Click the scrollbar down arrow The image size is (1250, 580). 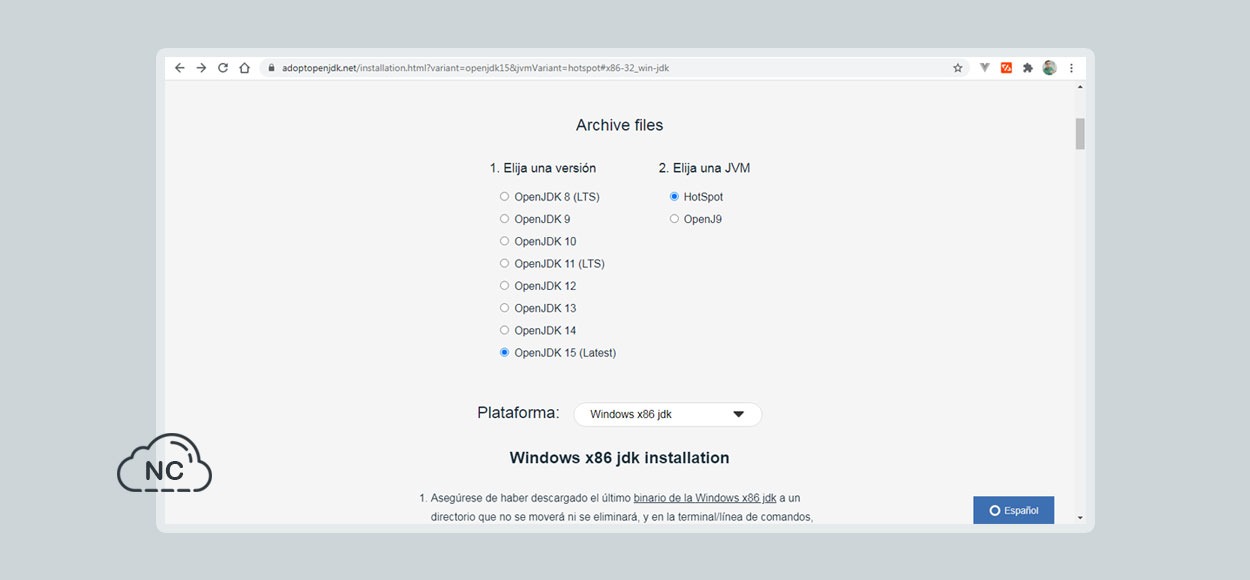(x=1080, y=517)
